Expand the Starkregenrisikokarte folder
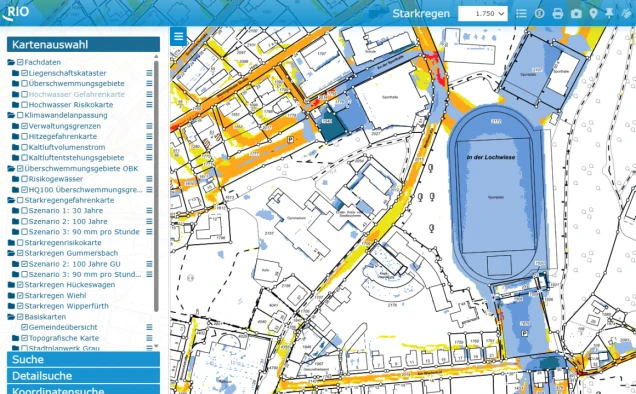636x394 pixels. pos(11,243)
